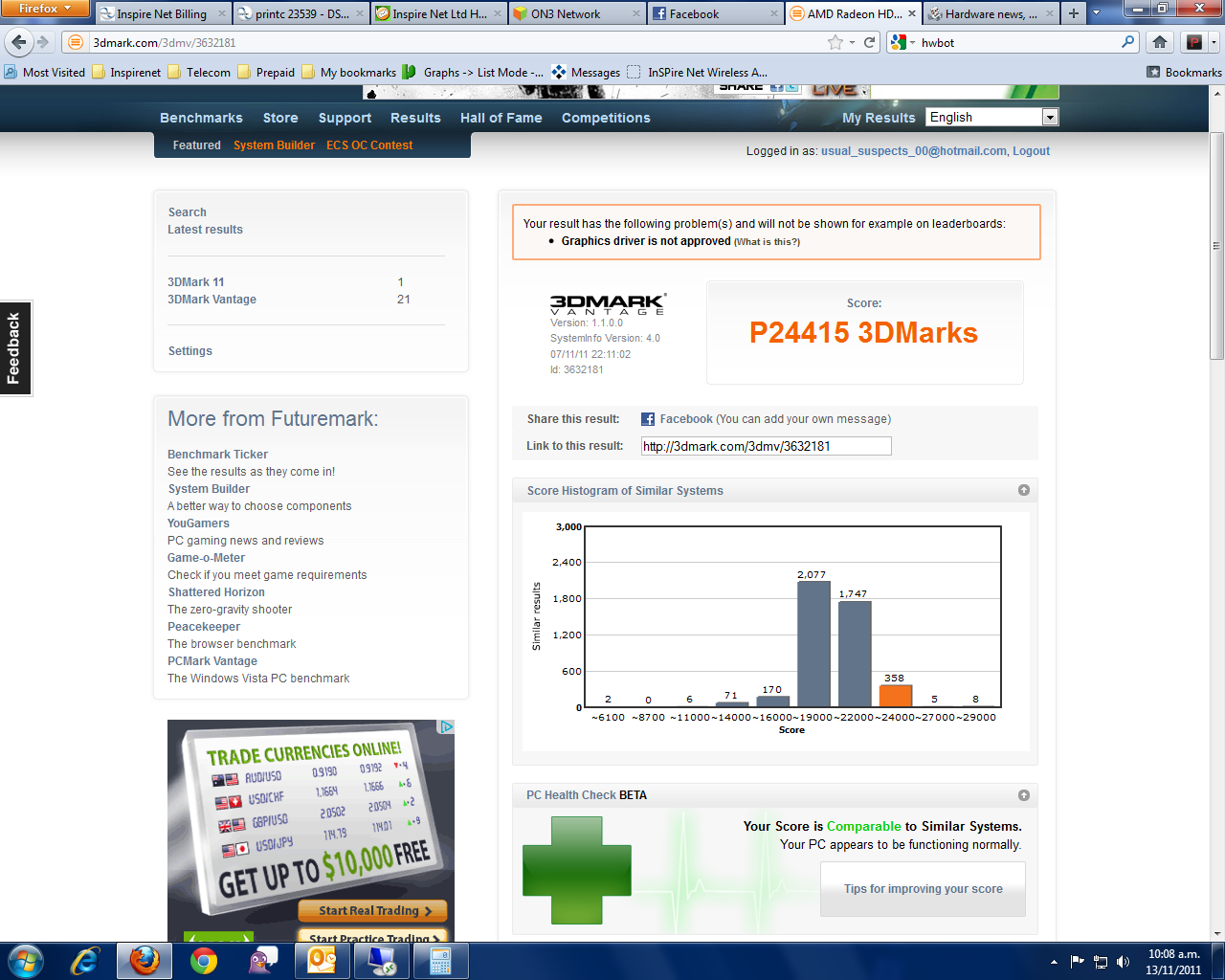1225x980 pixels.
Task: Open the Results menu item
Action: coord(415,118)
